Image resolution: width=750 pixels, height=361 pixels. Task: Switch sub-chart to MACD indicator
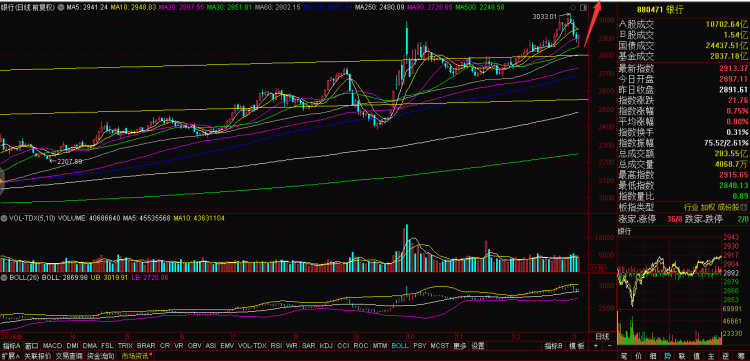click(52, 346)
